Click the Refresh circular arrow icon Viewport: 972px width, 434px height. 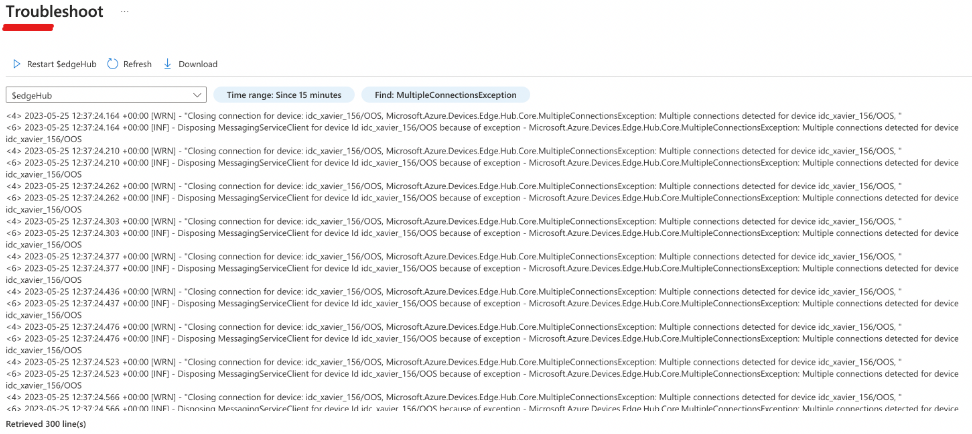tap(112, 64)
